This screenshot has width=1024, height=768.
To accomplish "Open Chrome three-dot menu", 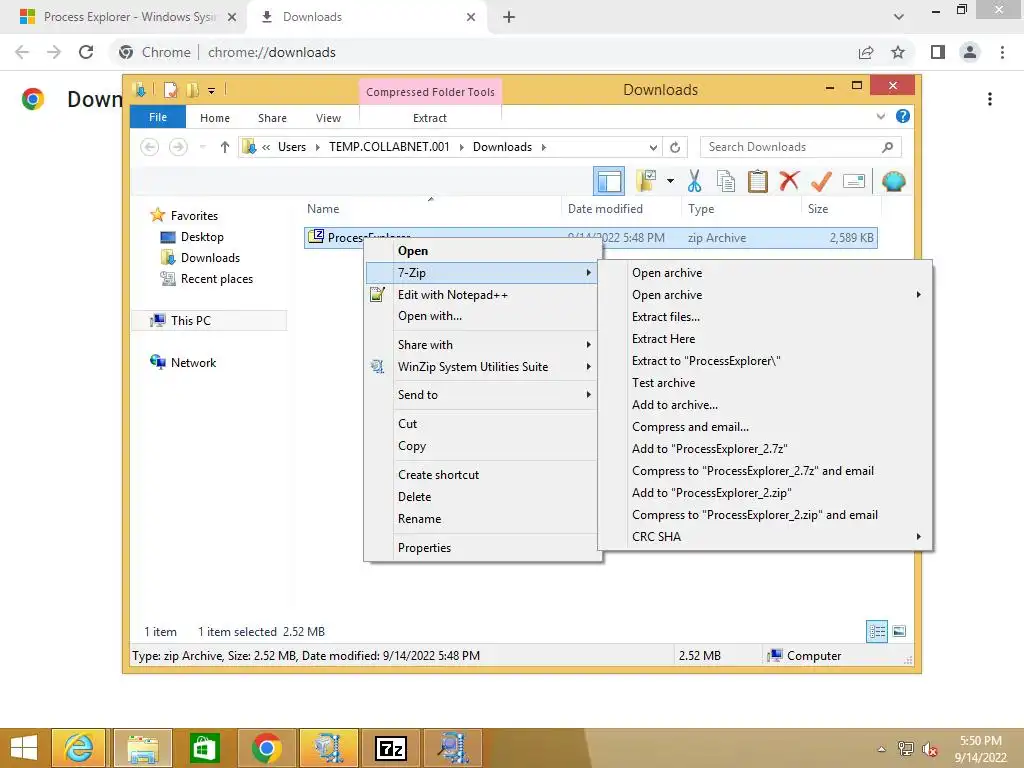I will (x=1002, y=52).
